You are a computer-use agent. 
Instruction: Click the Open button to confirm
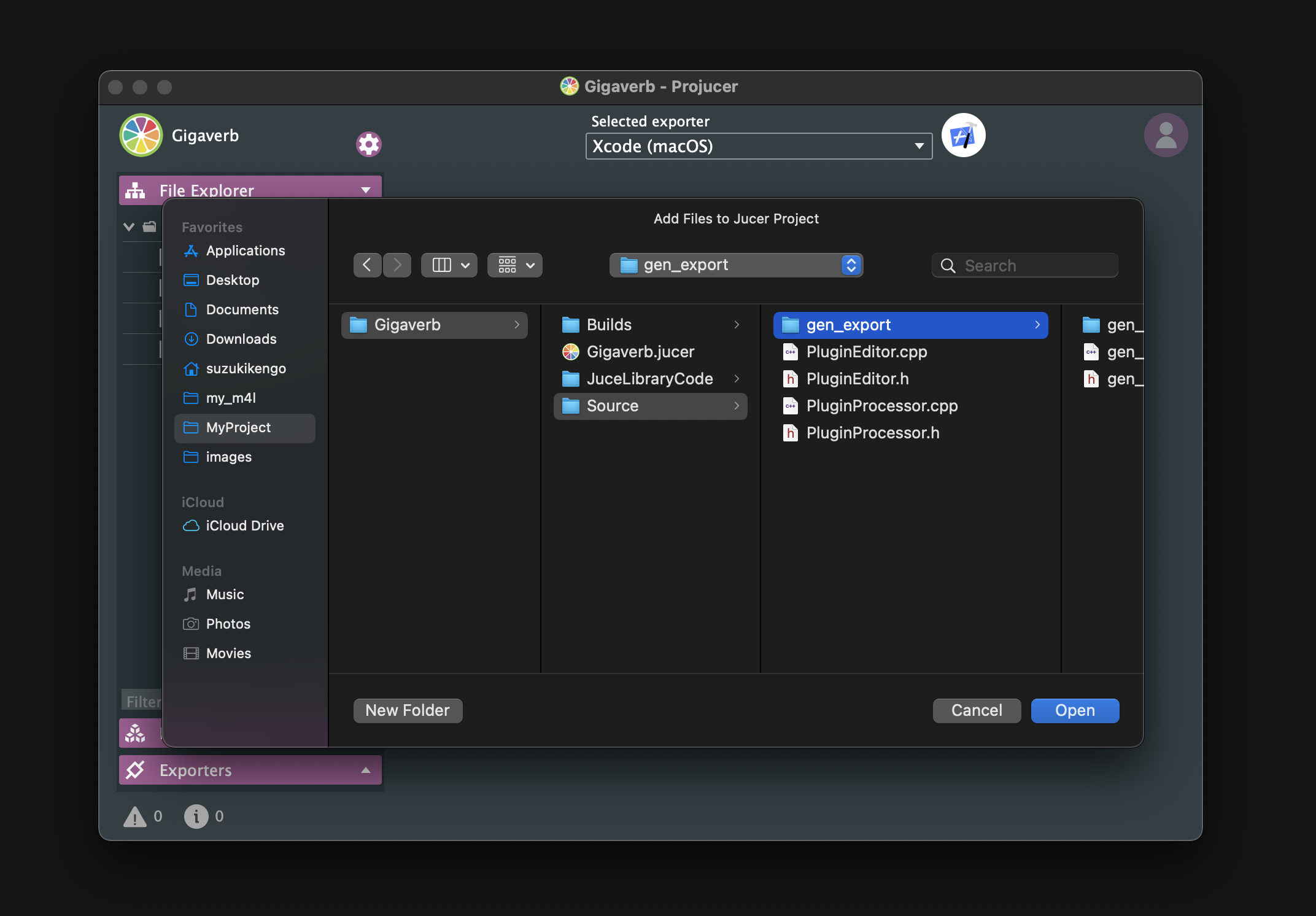tap(1075, 710)
